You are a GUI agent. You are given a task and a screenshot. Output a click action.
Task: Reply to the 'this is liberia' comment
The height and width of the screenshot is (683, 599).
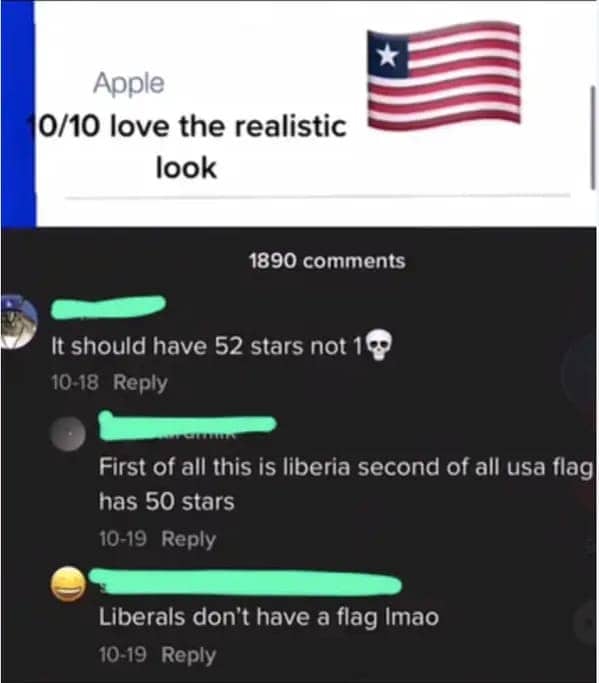click(189, 539)
